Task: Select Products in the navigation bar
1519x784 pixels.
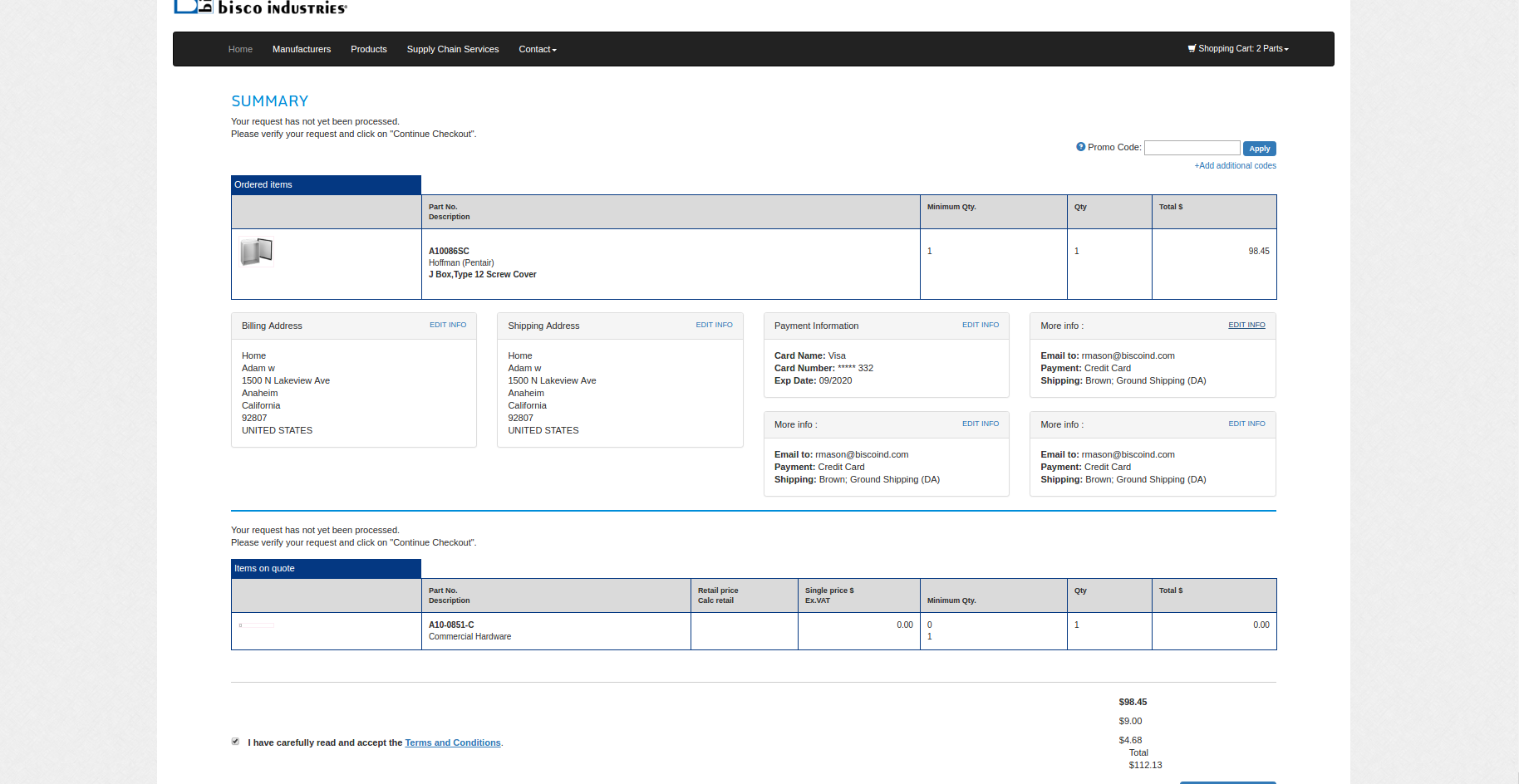Action: [x=369, y=50]
